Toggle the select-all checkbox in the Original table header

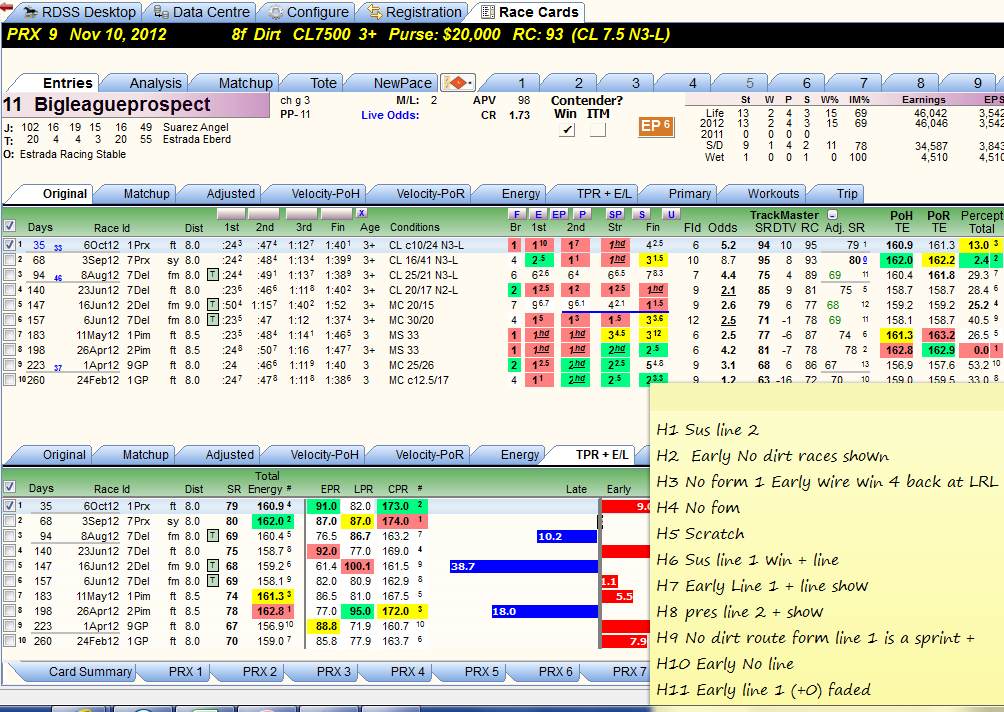[x=10, y=226]
